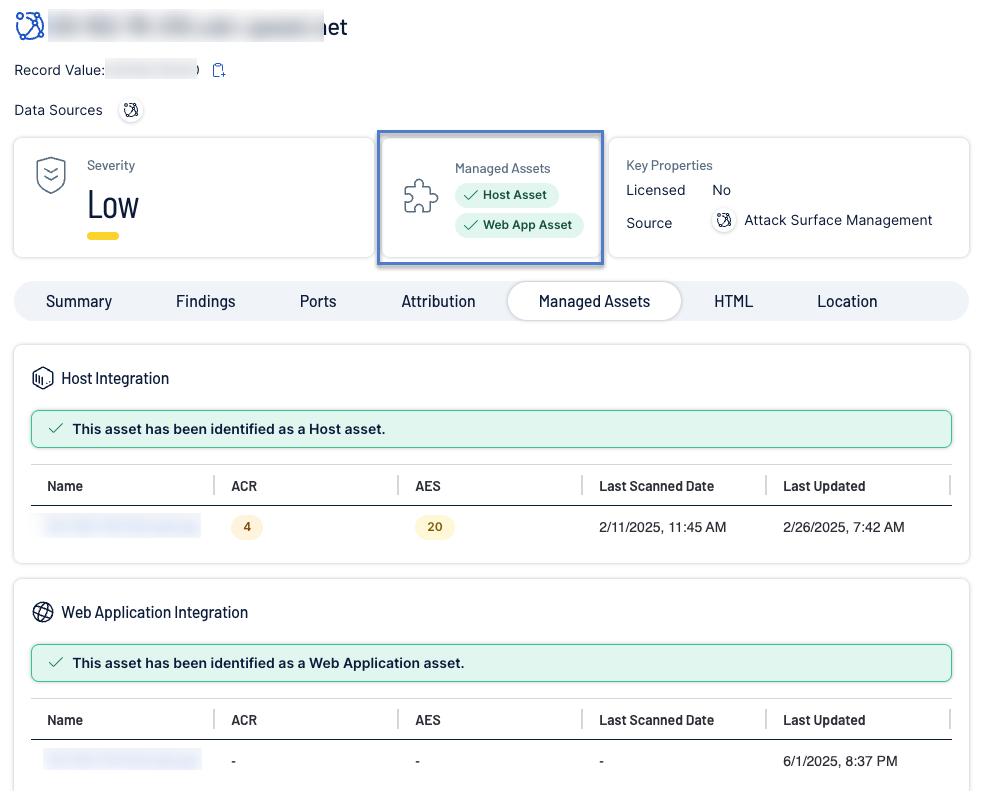Open the Summary tab
The height and width of the screenshot is (791, 985).
click(79, 301)
